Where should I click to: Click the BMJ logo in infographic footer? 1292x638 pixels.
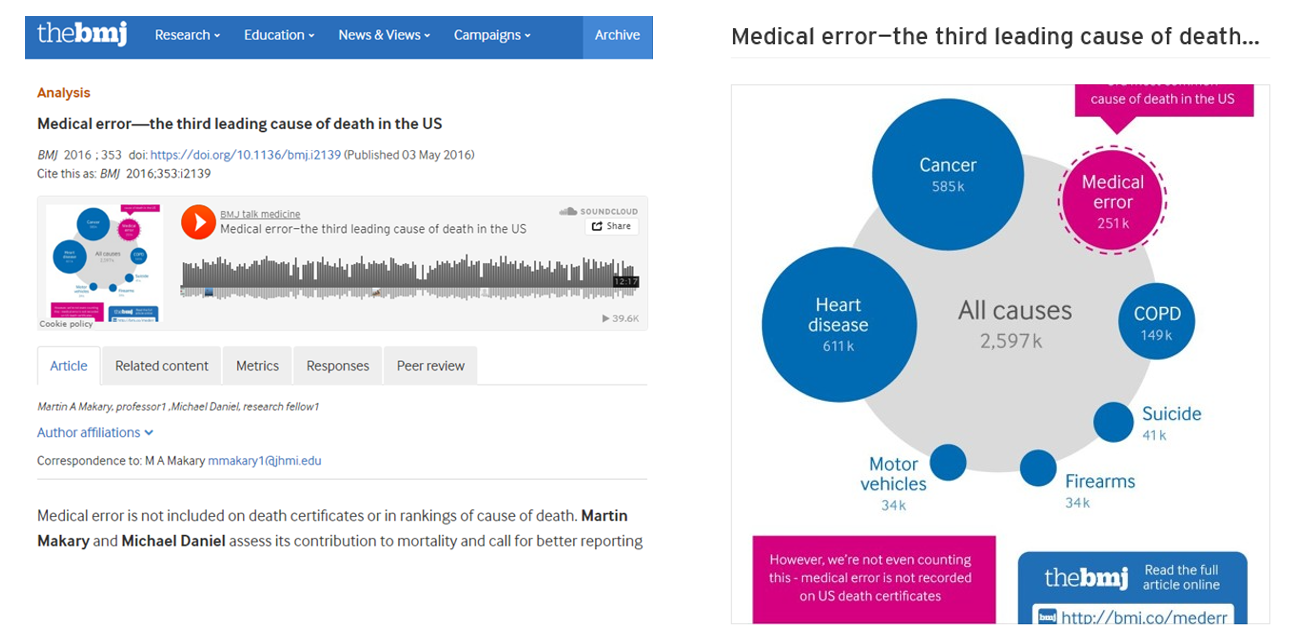pyautogui.click(x=1086, y=577)
